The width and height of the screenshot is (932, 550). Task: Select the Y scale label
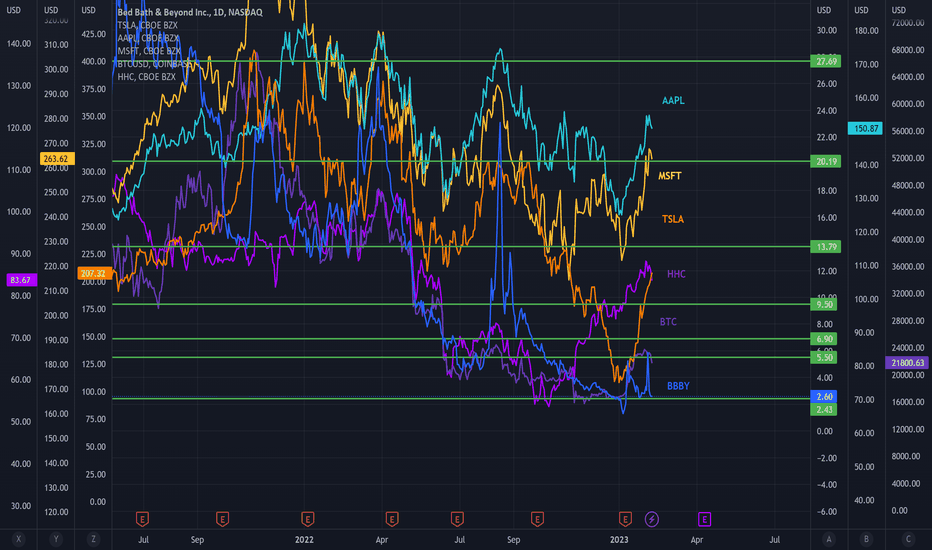56,539
